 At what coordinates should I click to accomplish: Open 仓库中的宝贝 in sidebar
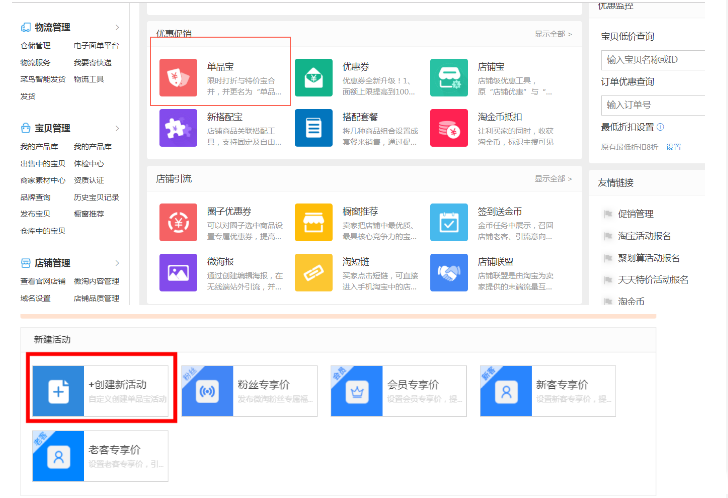coord(43,231)
